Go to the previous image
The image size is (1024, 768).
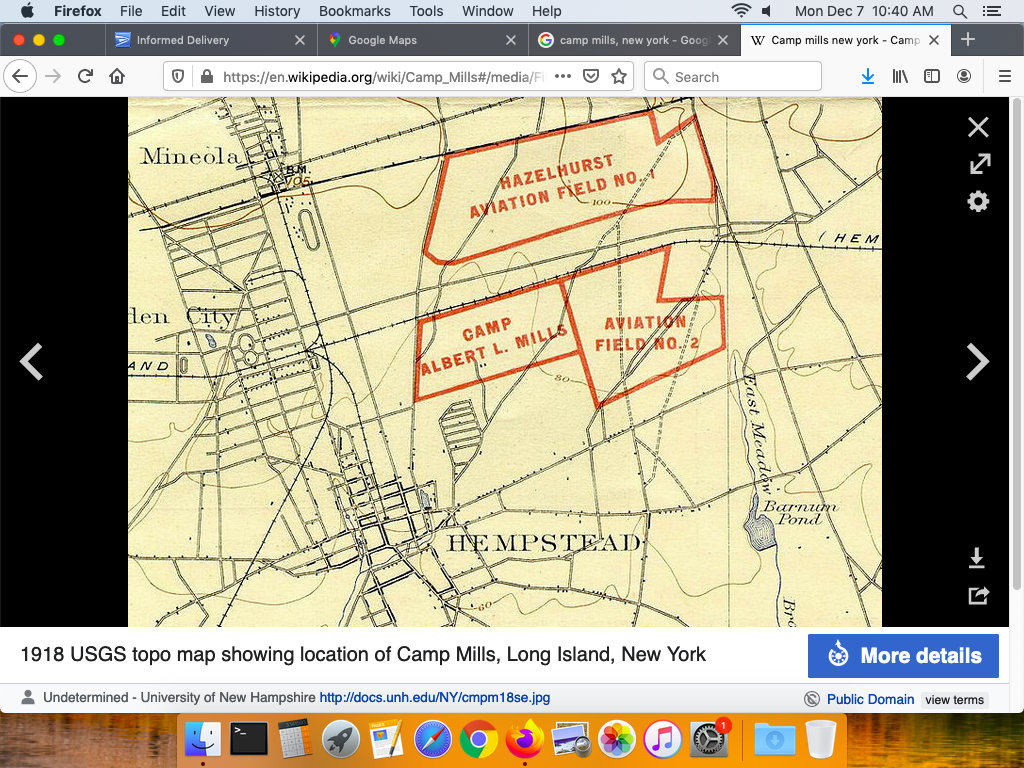[x=32, y=362]
